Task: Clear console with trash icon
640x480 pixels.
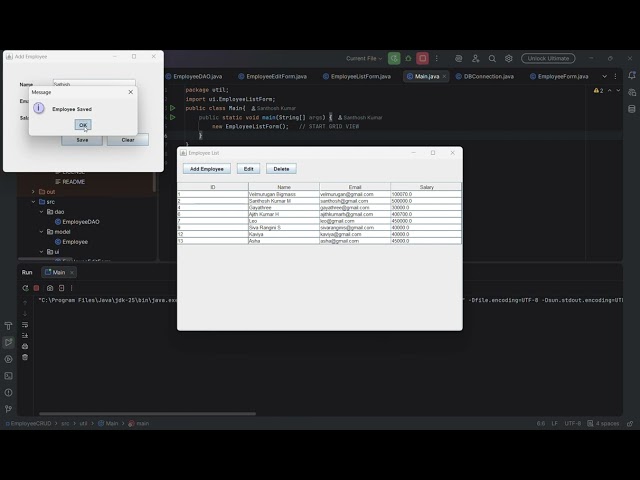Action: [25, 357]
